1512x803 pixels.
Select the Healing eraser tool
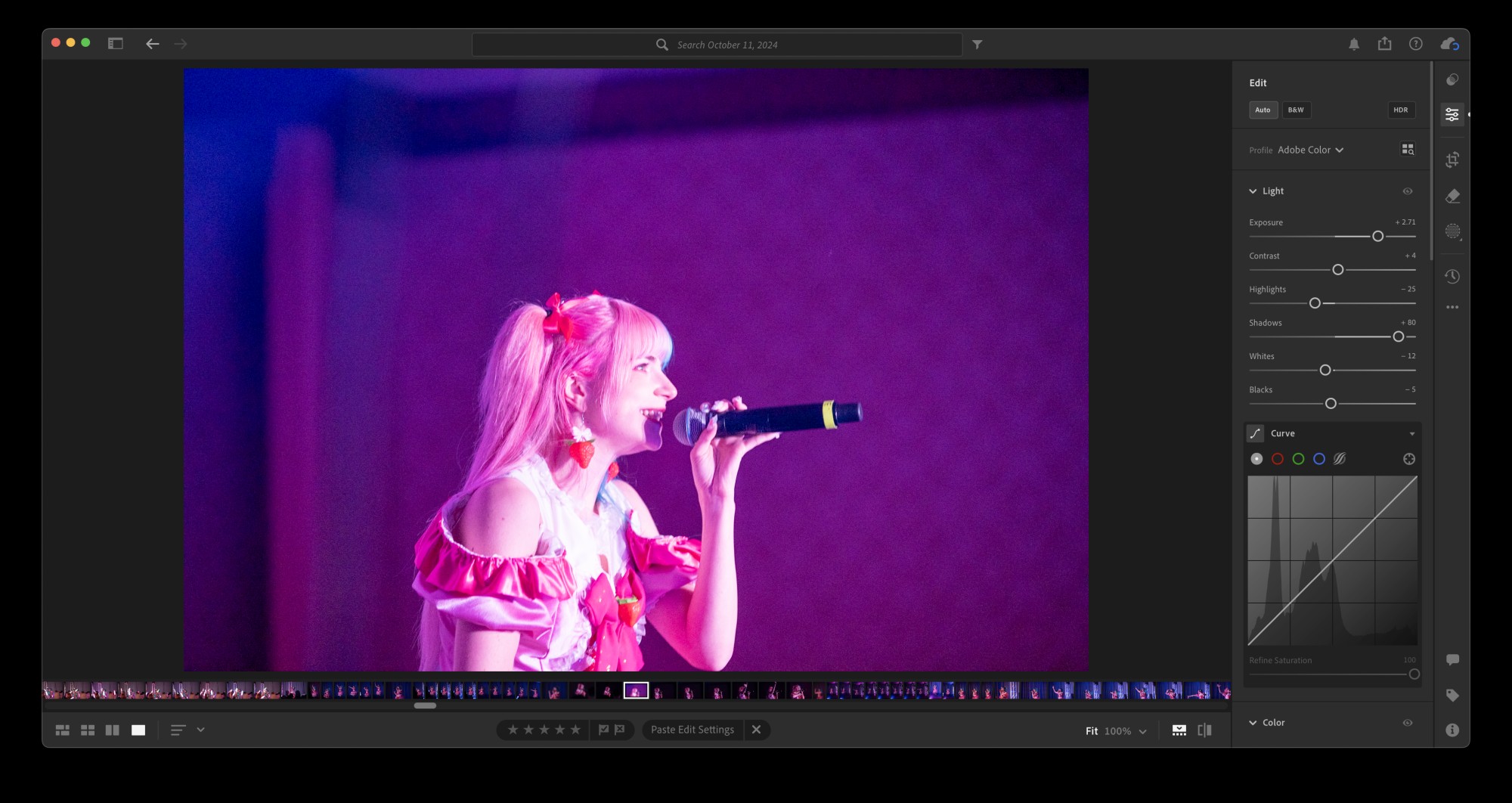(x=1452, y=197)
